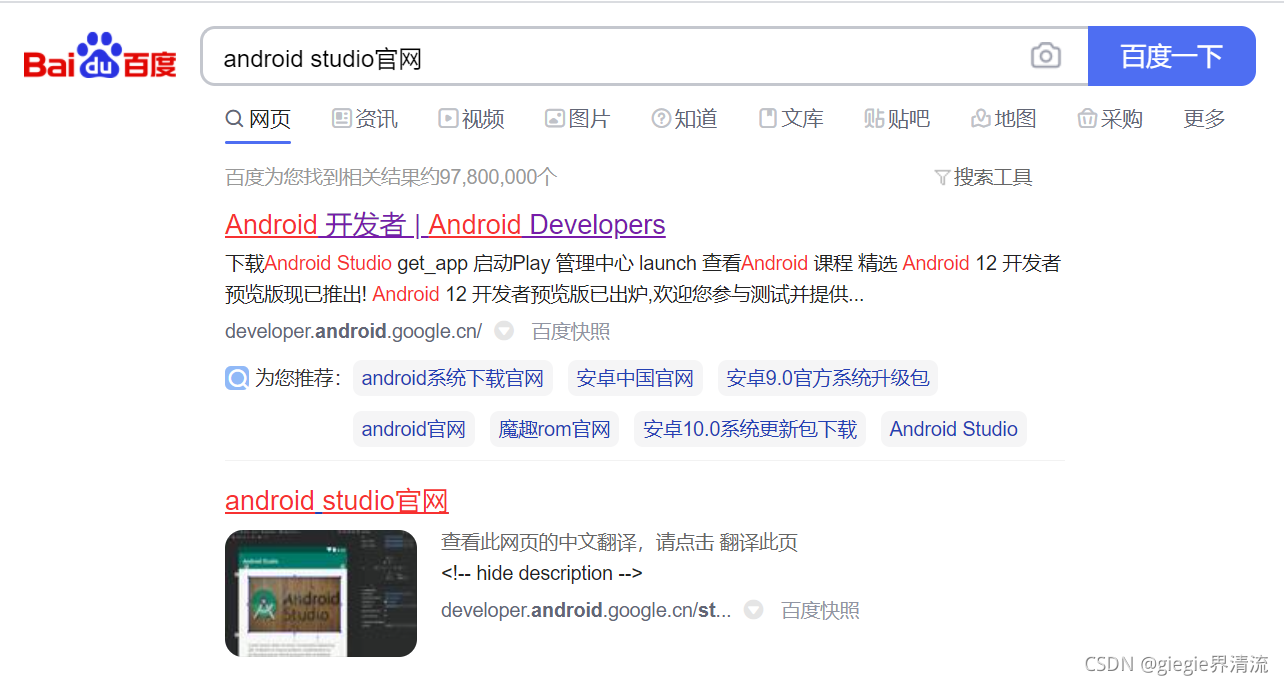The image size is (1284, 685).
Task: Open 百度快照 for first result
Action: click(571, 331)
